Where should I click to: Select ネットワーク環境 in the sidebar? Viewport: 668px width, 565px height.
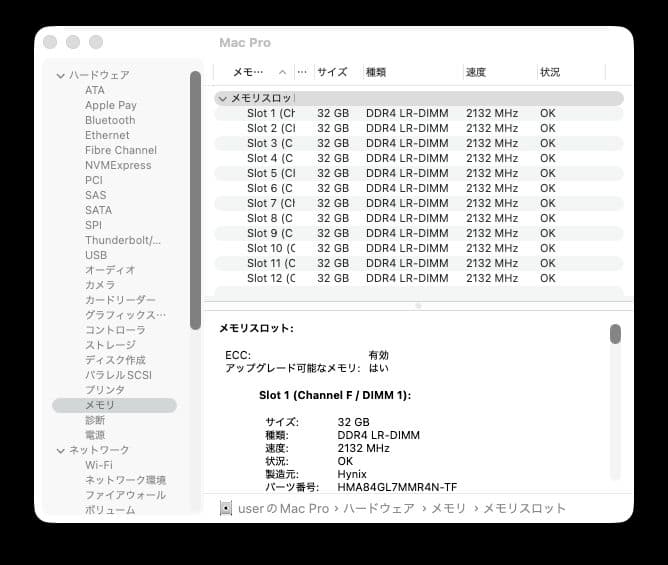125,480
